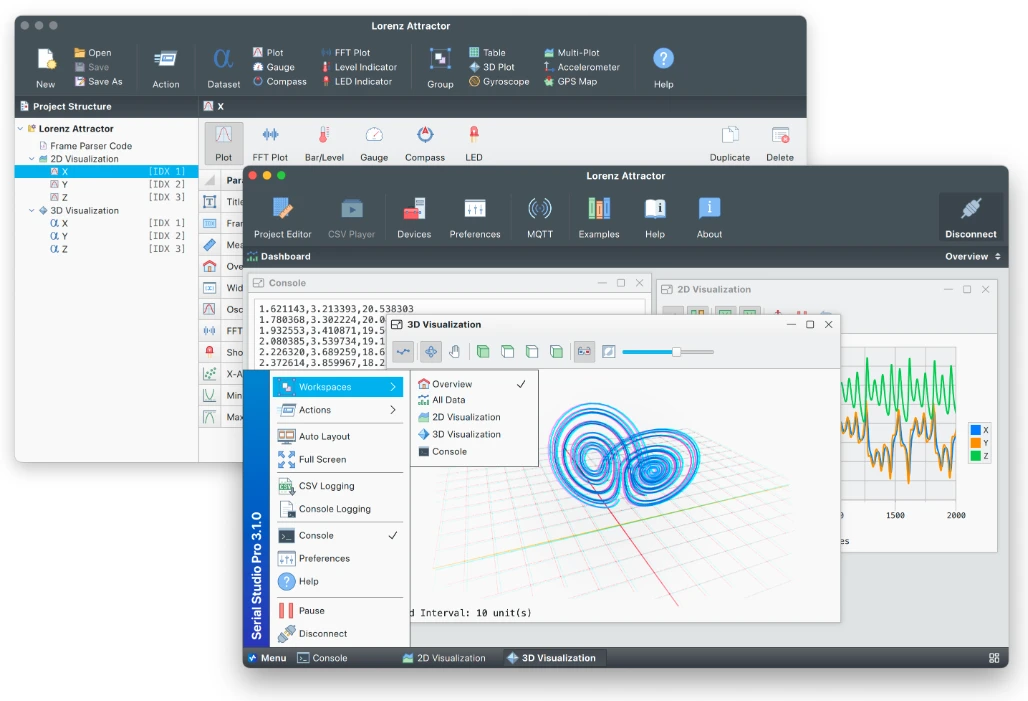The height and width of the screenshot is (701, 1028).
Task: Select Overview in the workspaces submenu
Action: coord(472,384)
